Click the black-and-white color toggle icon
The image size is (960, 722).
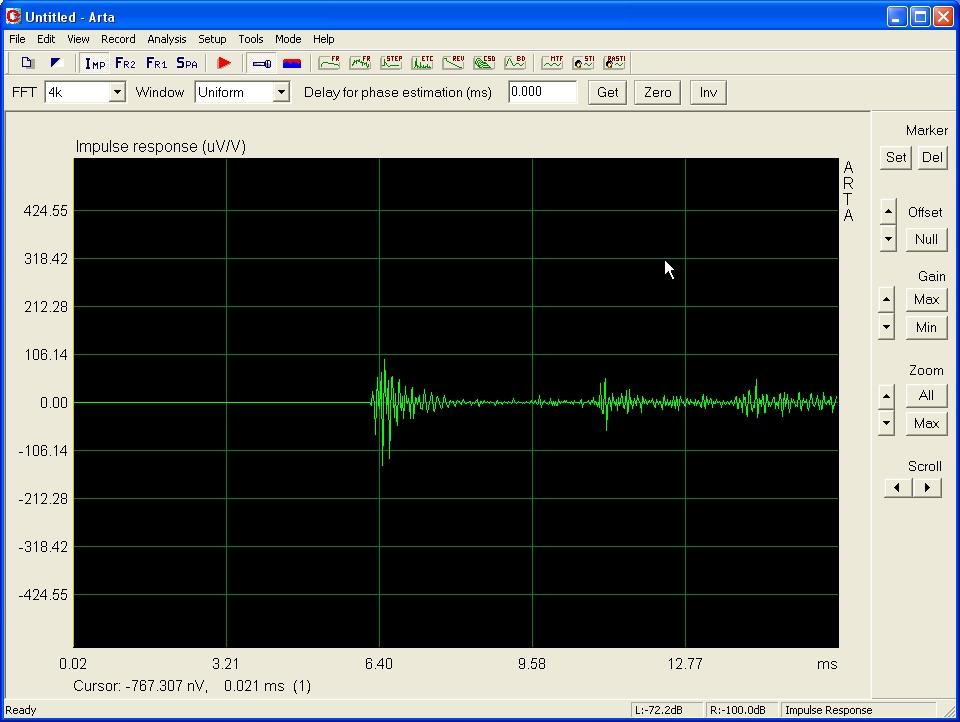pyautogui.click(x=56, y=62)
